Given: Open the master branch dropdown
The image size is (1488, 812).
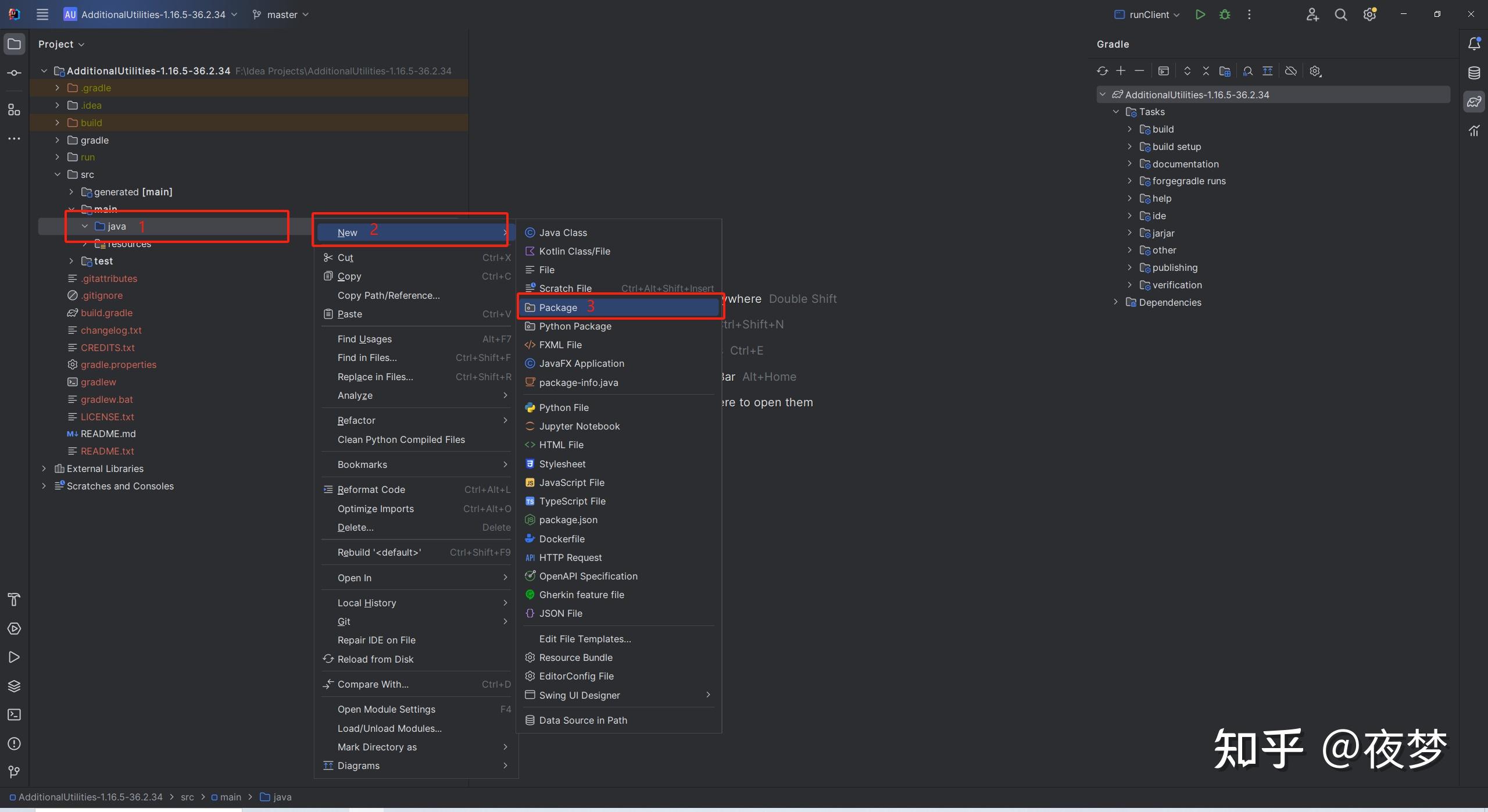Looking at the screenshot, I should (281, 15).
